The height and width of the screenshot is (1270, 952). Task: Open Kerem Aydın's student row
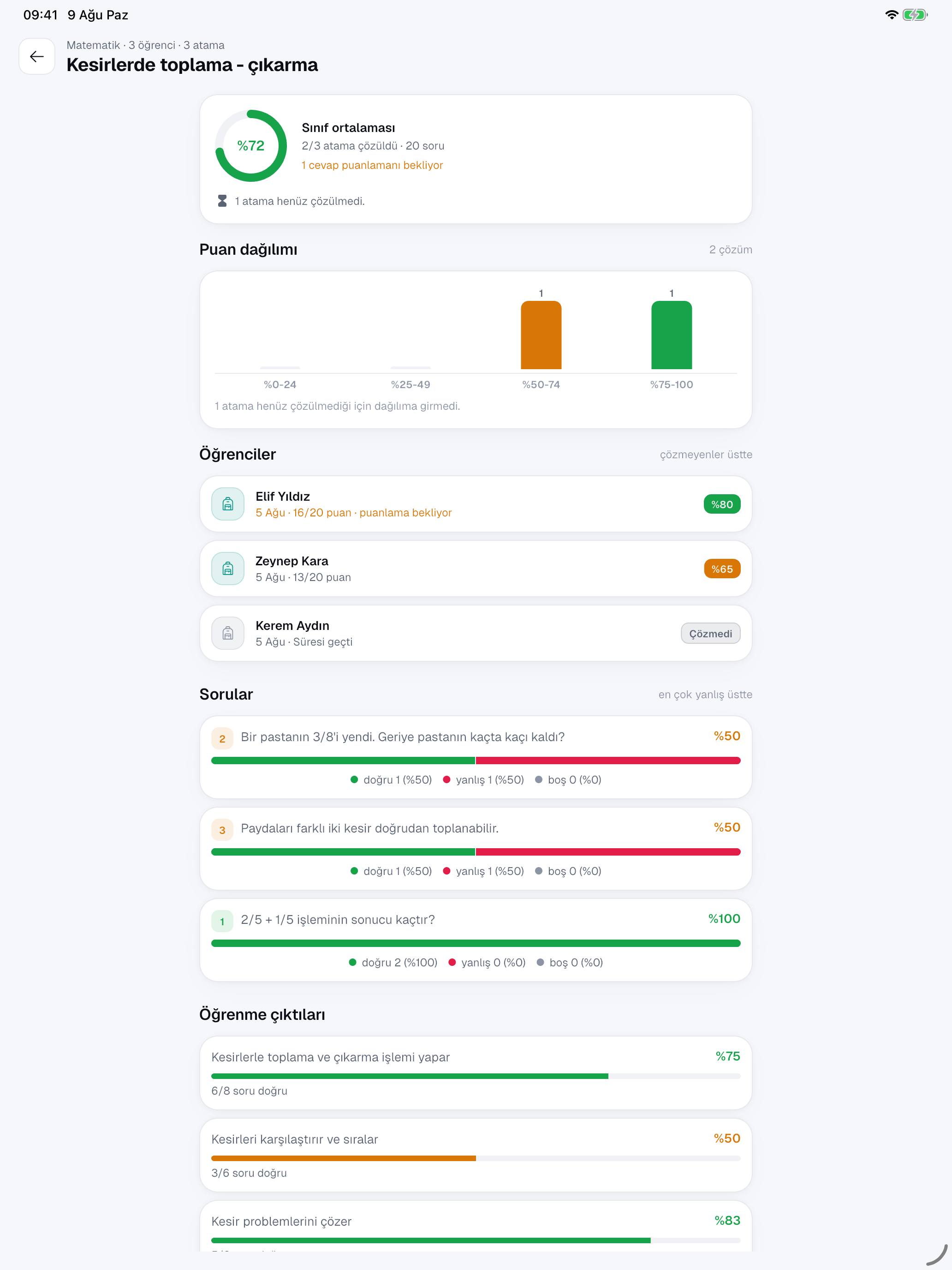click(476, 633)
